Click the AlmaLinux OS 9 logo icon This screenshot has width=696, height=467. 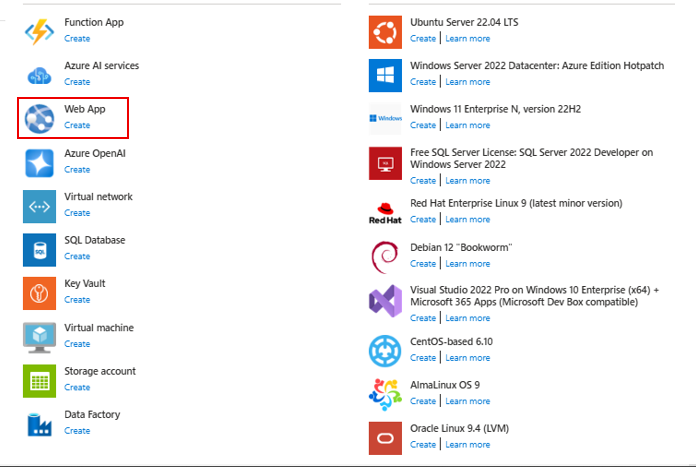[385, 394]
